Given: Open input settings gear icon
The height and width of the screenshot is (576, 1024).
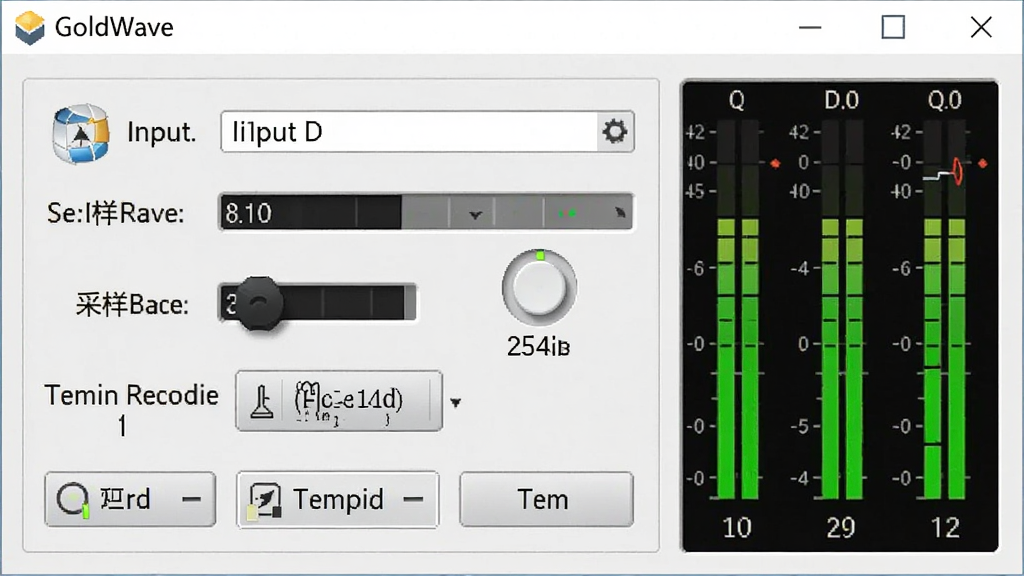Looking at the screenshot, I should point(615,132).
